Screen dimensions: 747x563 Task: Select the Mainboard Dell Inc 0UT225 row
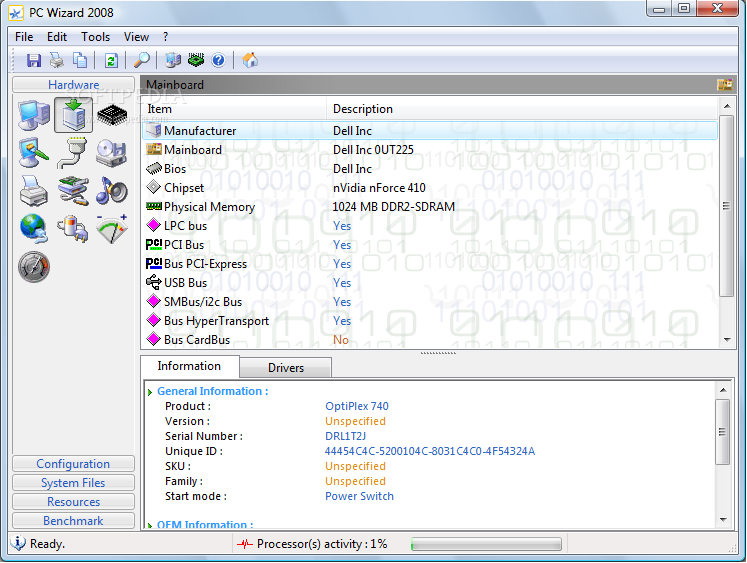(430, 150)
